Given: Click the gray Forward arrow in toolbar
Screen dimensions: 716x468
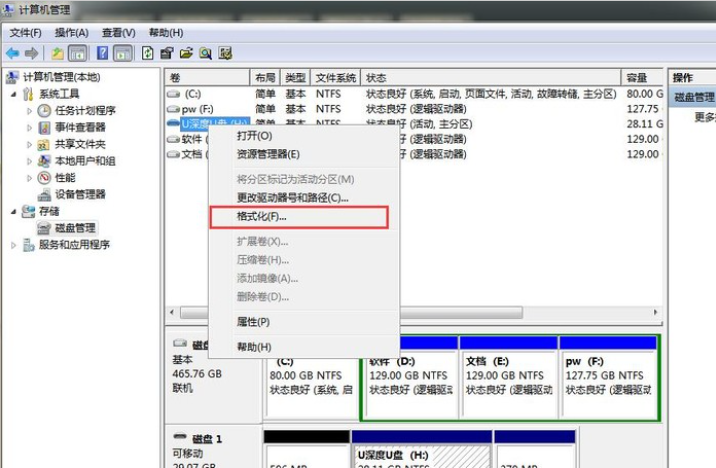Looking at the screenshot, I should 31,53.
